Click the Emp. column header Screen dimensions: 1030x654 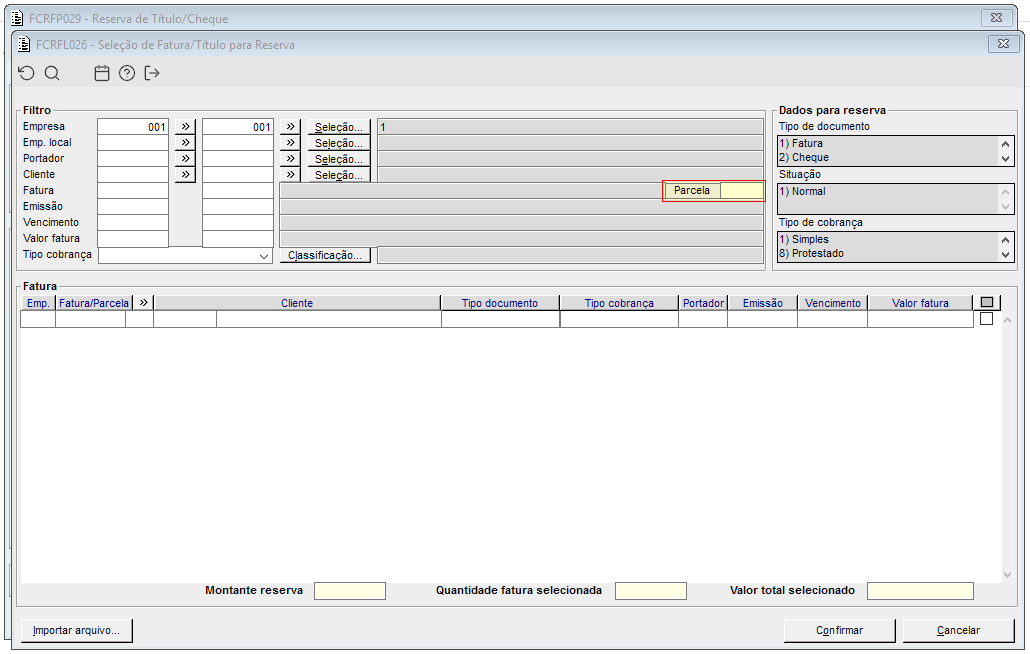point(38,303)
